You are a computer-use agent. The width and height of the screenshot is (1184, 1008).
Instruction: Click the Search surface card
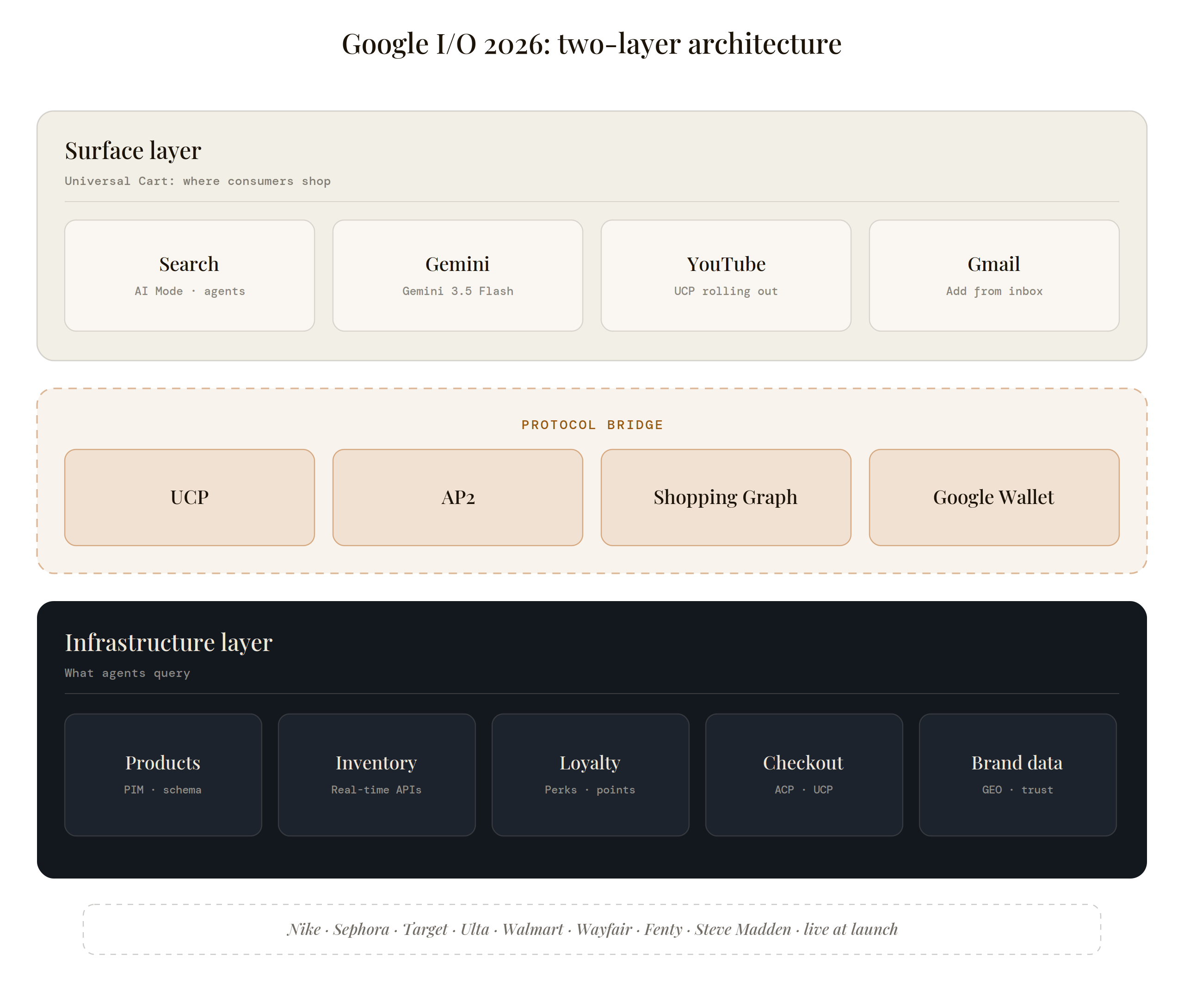[x=189, y=276]
